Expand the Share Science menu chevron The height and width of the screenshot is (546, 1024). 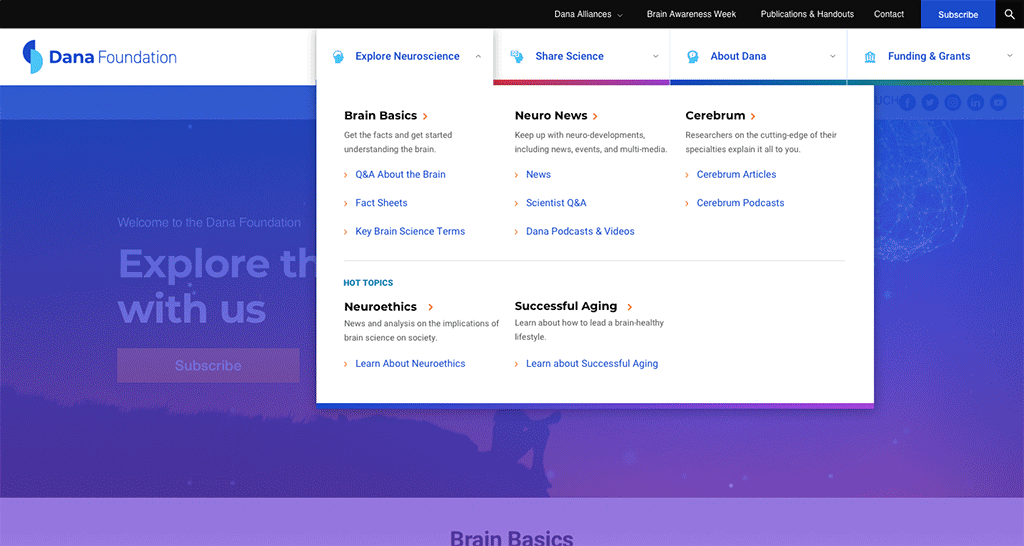[x=656, y=57]
